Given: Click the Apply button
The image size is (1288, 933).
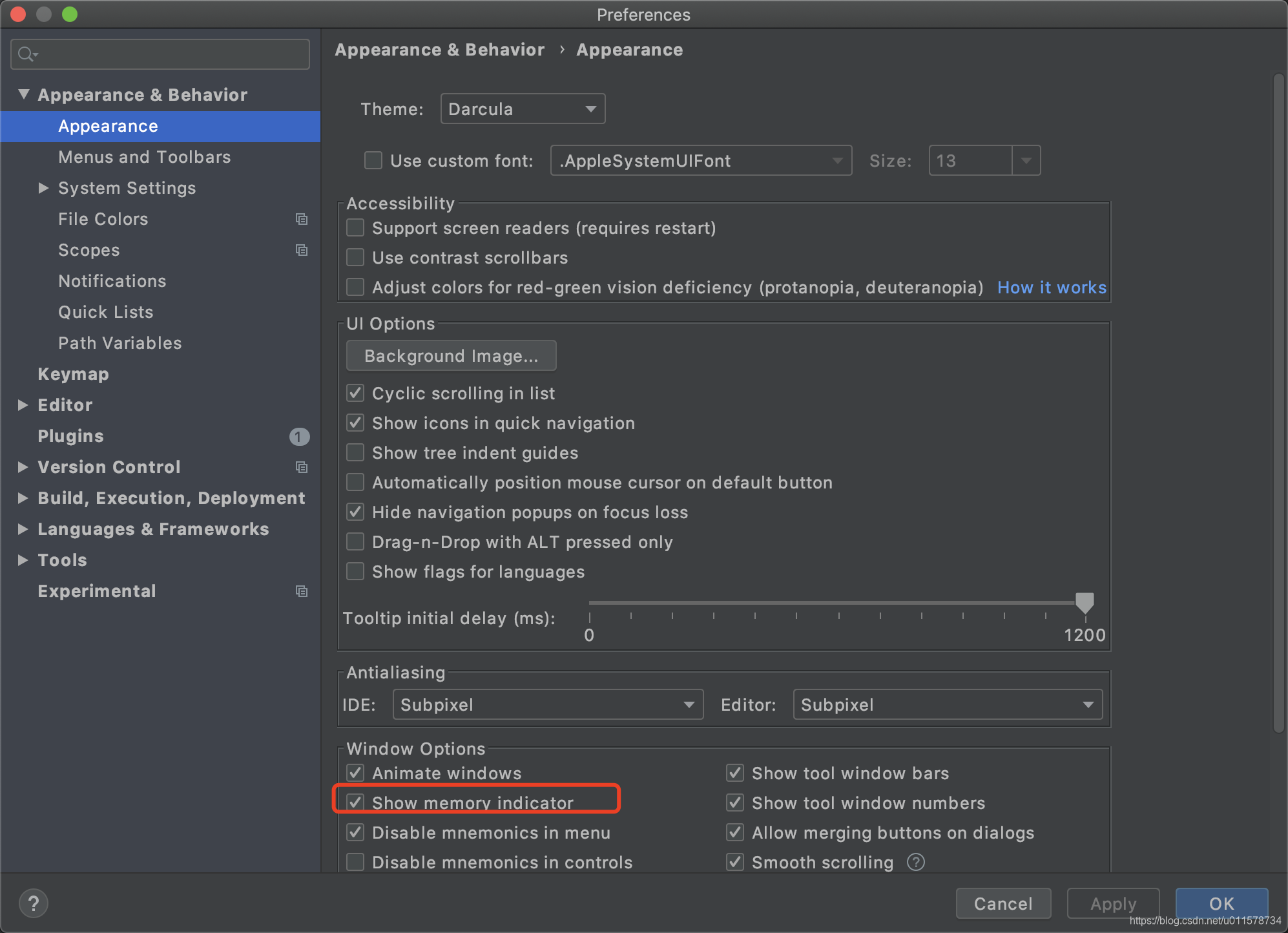Looking at the screenshot, I should (x=1113, y=903).
